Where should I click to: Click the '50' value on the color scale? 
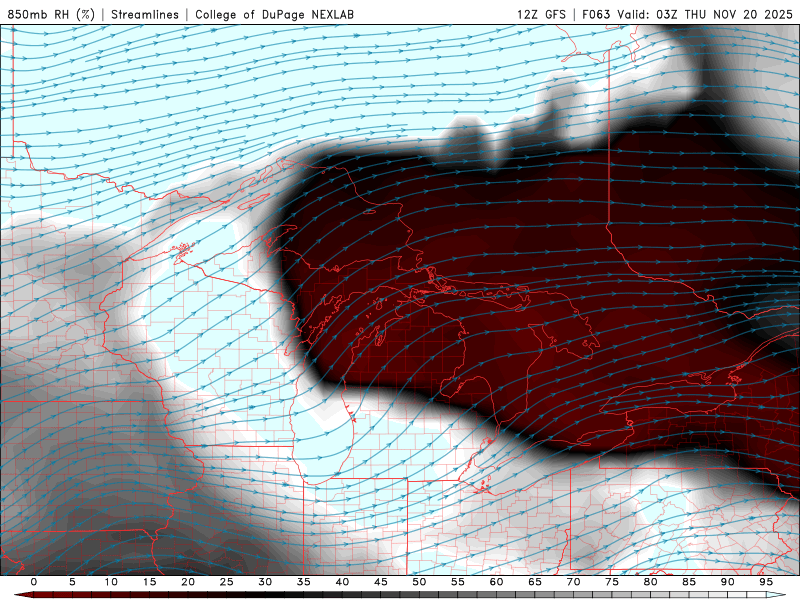click(419, 582)
